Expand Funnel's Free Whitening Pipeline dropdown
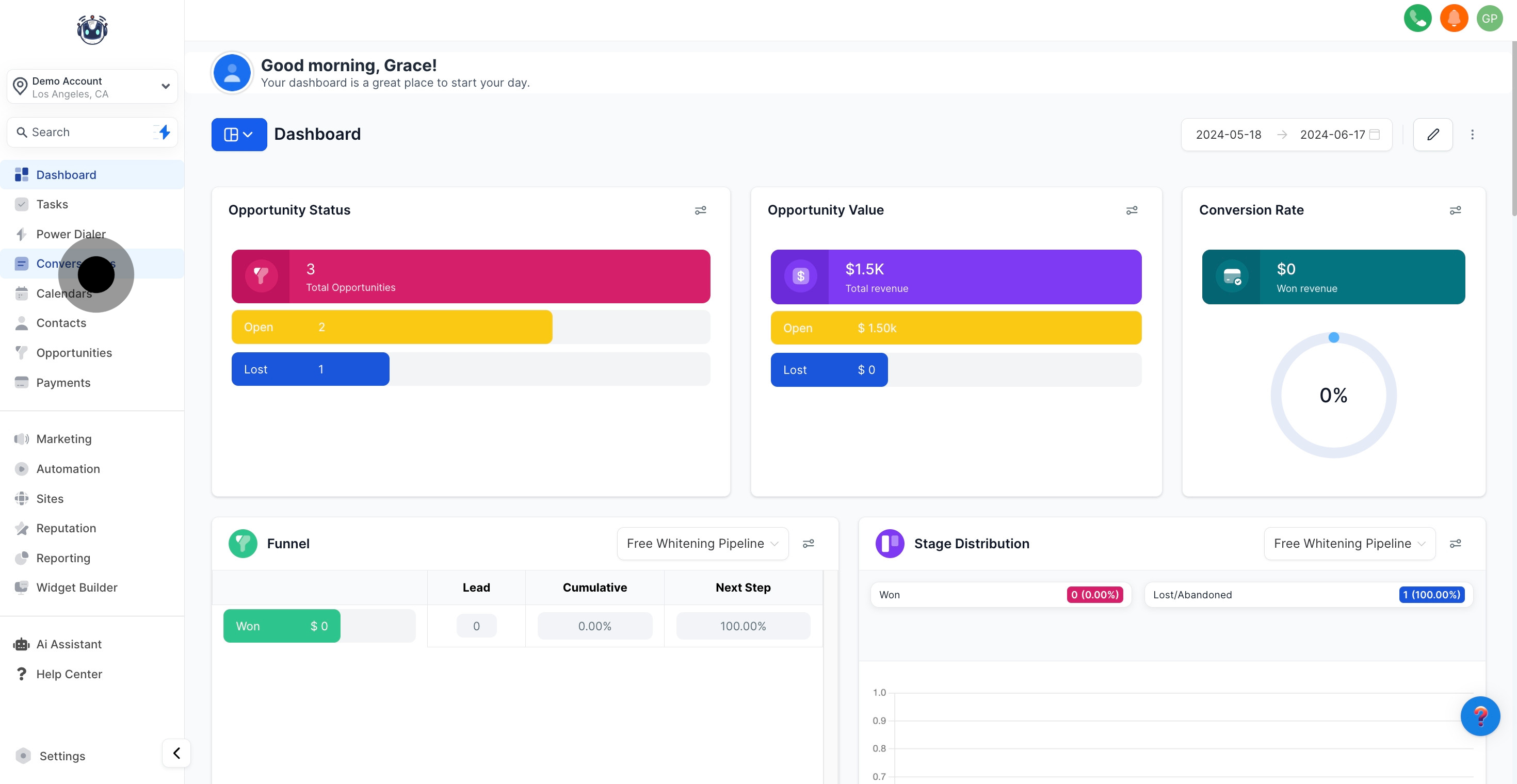 pos(702,543)
